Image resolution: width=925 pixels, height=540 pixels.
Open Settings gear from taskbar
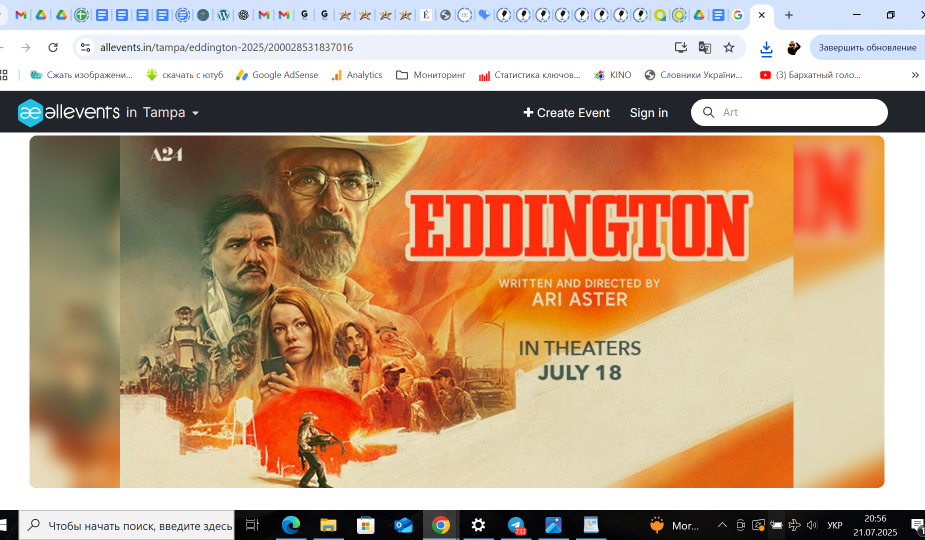478,525
